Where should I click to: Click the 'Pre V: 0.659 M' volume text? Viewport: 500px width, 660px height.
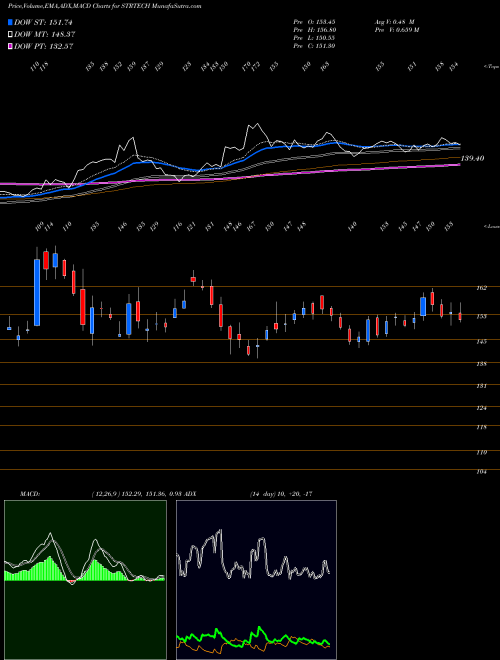click(x=396, y=30)
